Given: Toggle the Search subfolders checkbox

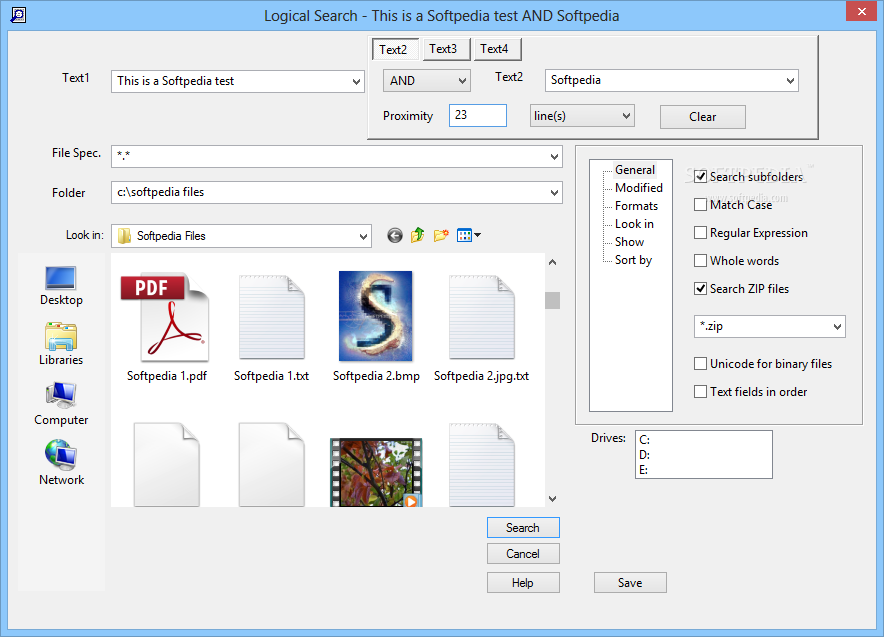Looking at the screenshot, I should [700, 176].
